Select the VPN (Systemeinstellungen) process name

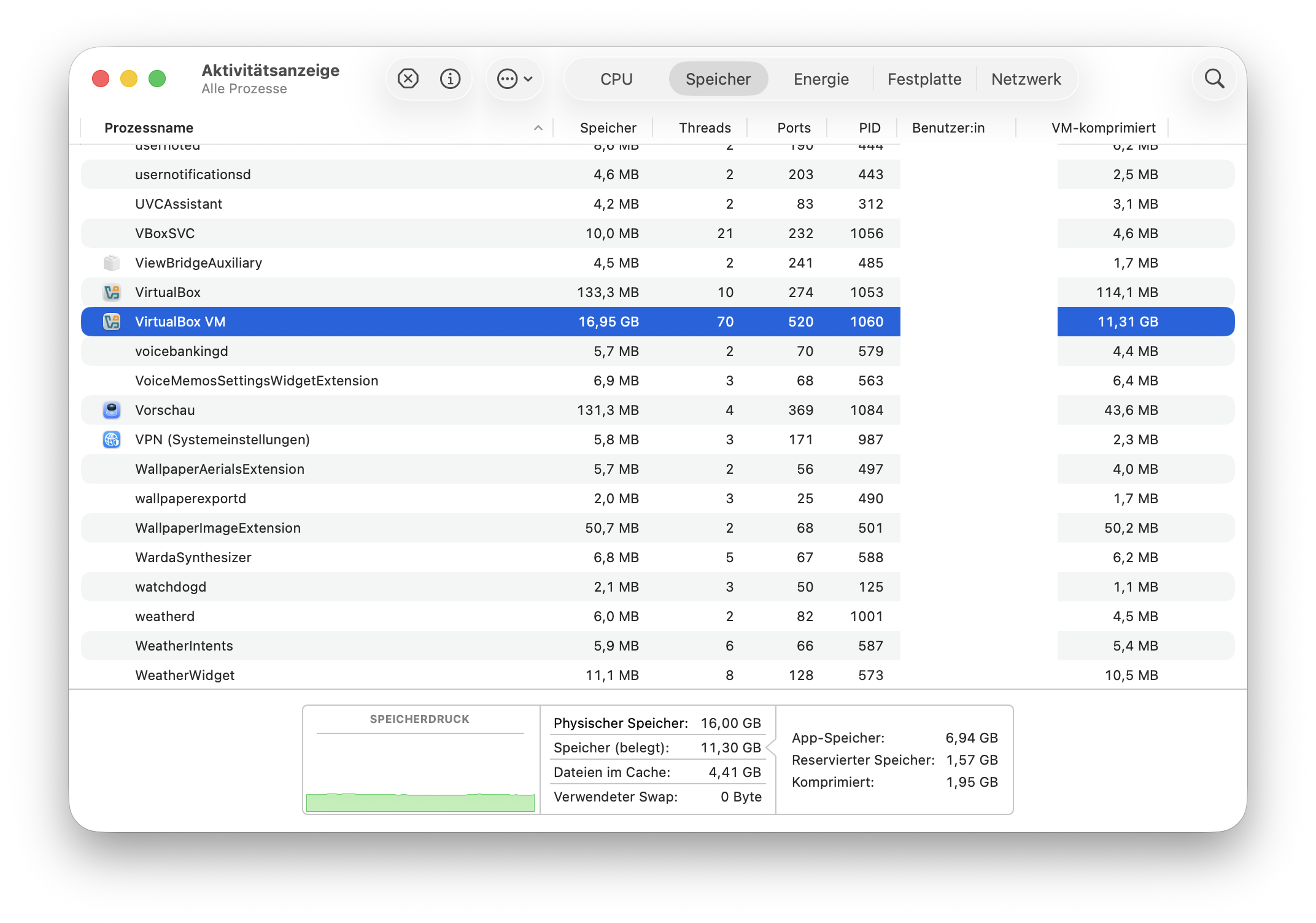coord(222,439)
